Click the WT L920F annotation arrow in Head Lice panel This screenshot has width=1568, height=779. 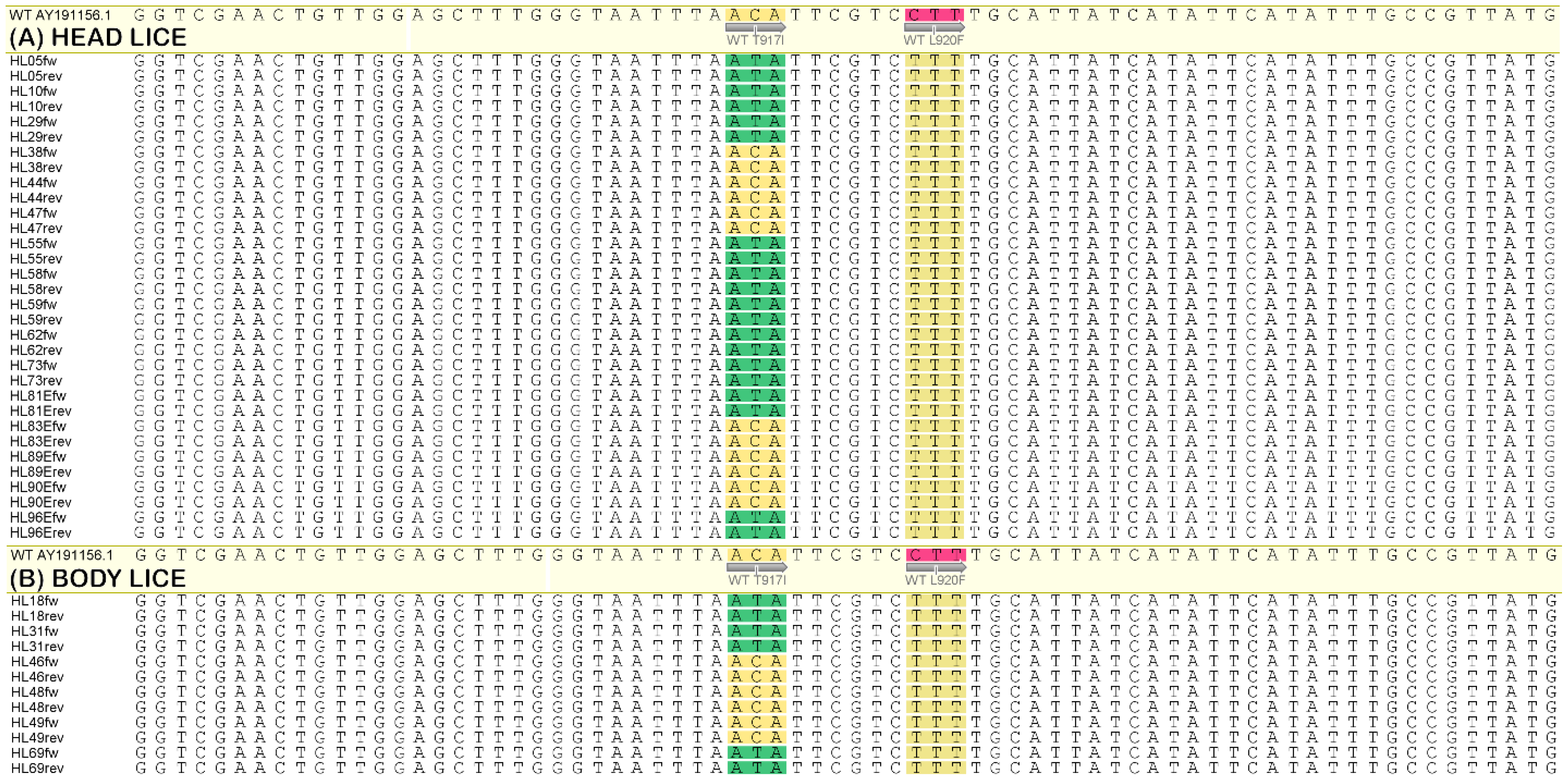pyautogui.click(x=934, y=28)
